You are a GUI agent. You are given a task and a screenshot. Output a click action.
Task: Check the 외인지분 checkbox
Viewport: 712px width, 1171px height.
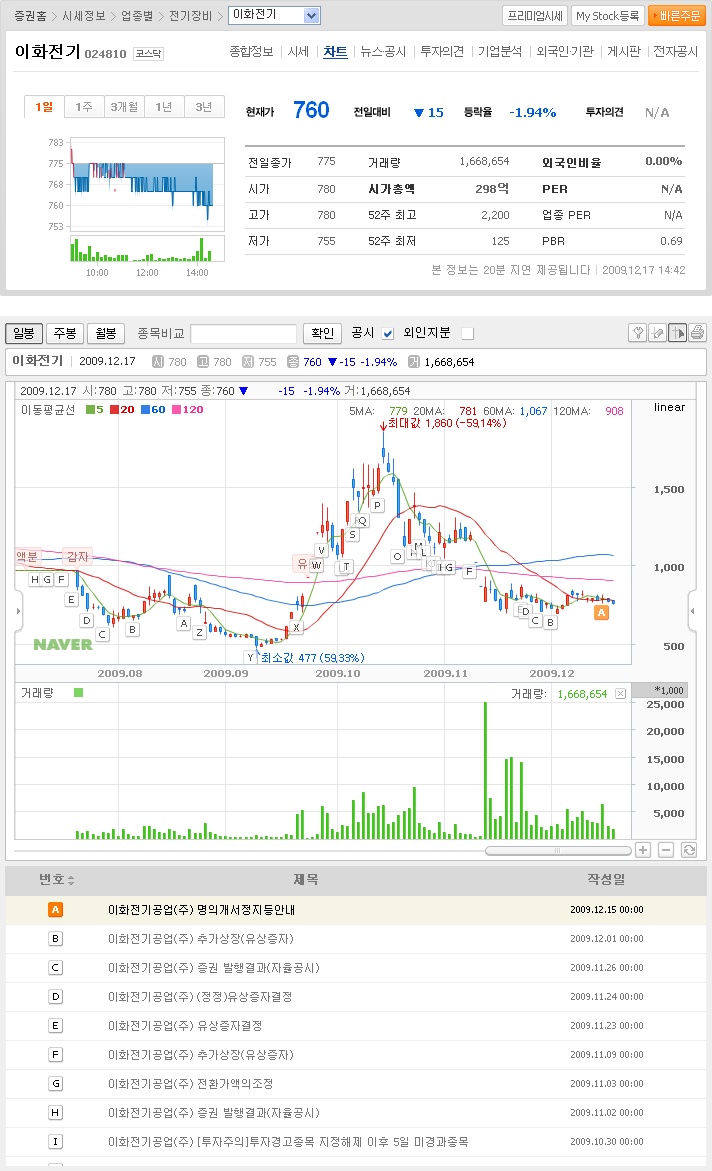point(468,334)
